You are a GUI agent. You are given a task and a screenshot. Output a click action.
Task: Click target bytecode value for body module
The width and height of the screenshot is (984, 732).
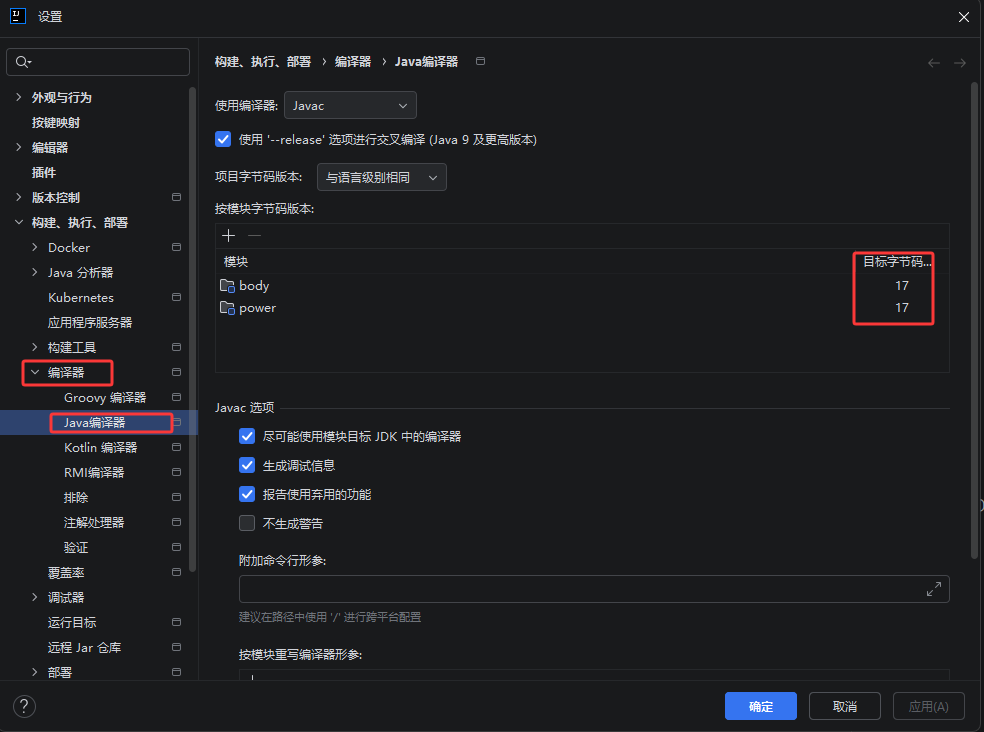point(902,286)
